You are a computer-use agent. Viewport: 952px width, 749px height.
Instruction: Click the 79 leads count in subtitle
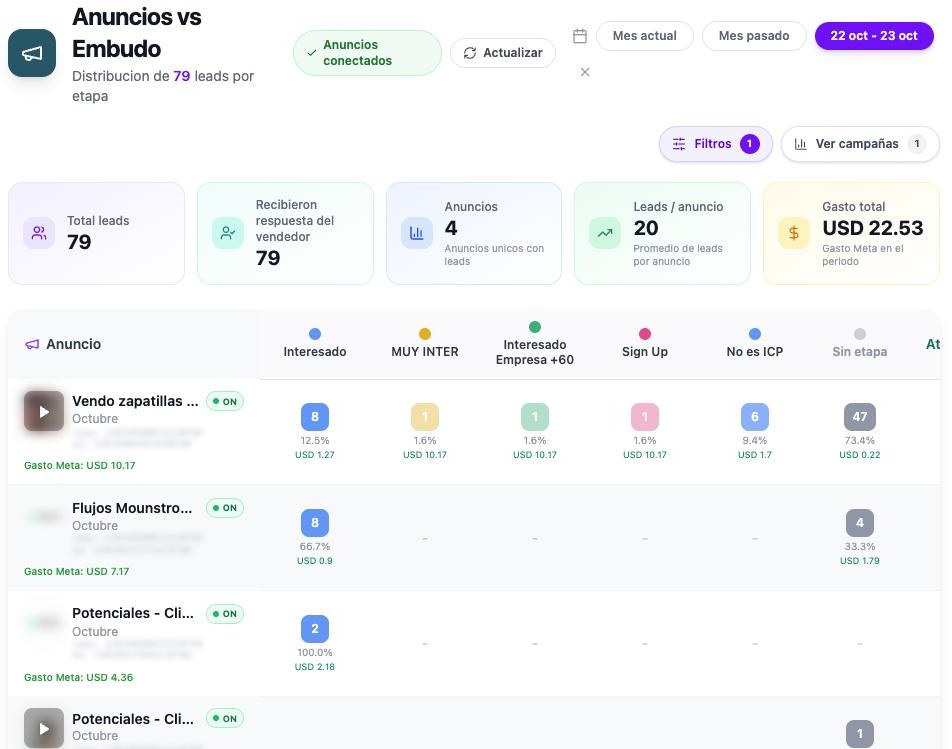182,76
